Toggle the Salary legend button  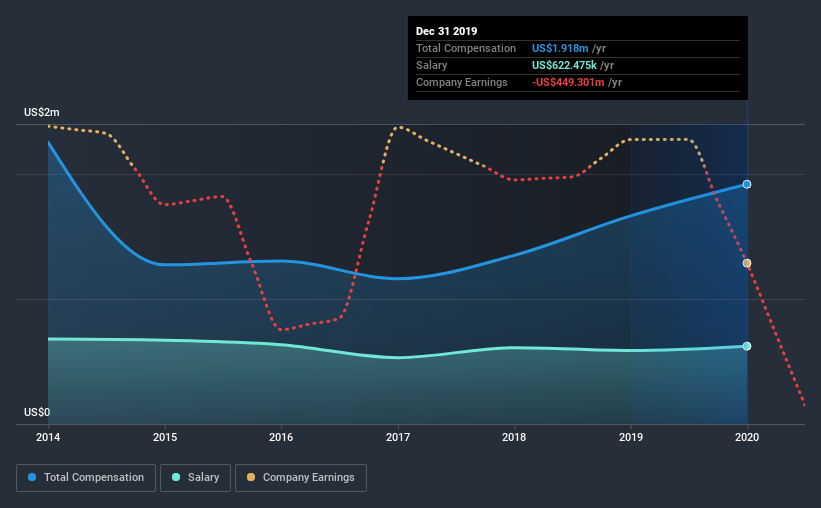click(195, 478)
